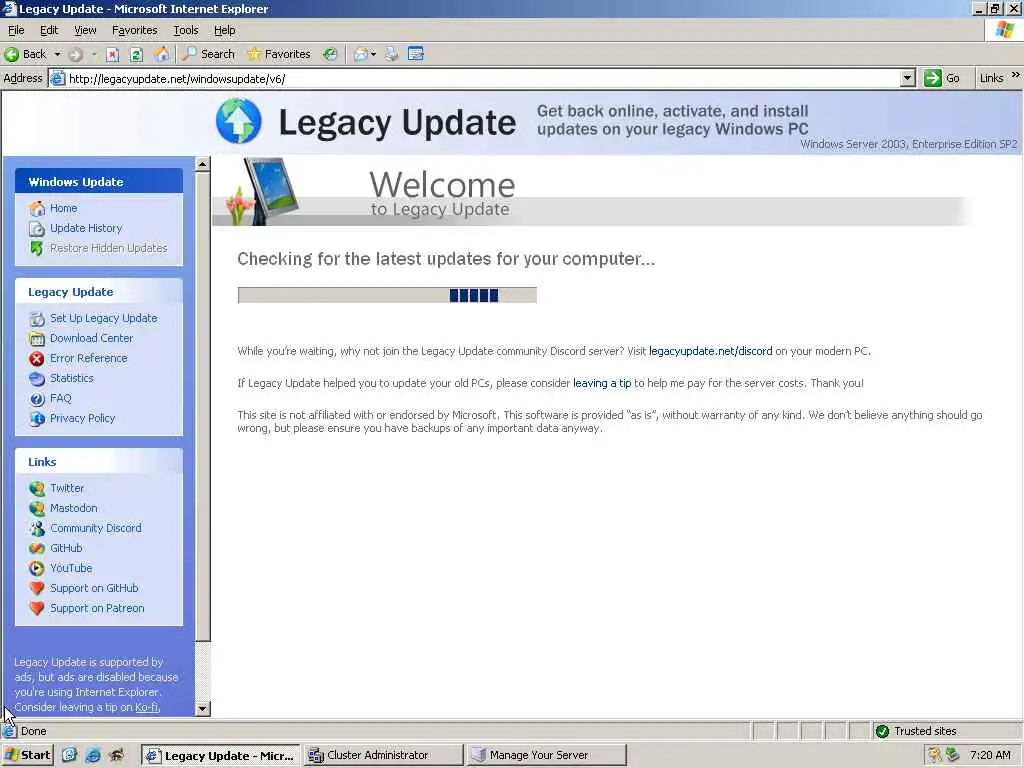Click the update checking progress bar
The width and height of the screenshot is (1024, 768).
387,295
